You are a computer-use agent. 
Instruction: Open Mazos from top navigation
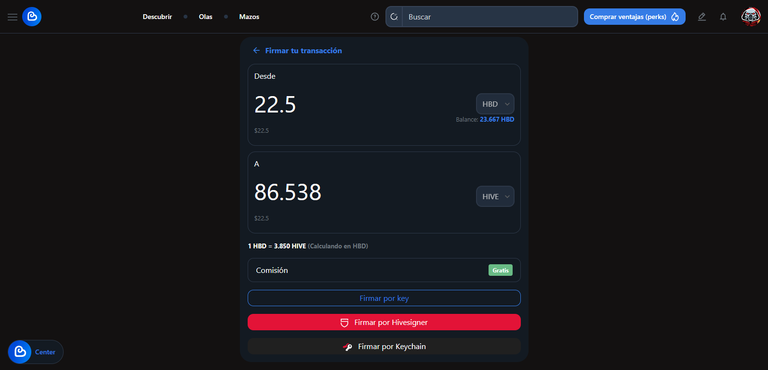pos(249,17)
